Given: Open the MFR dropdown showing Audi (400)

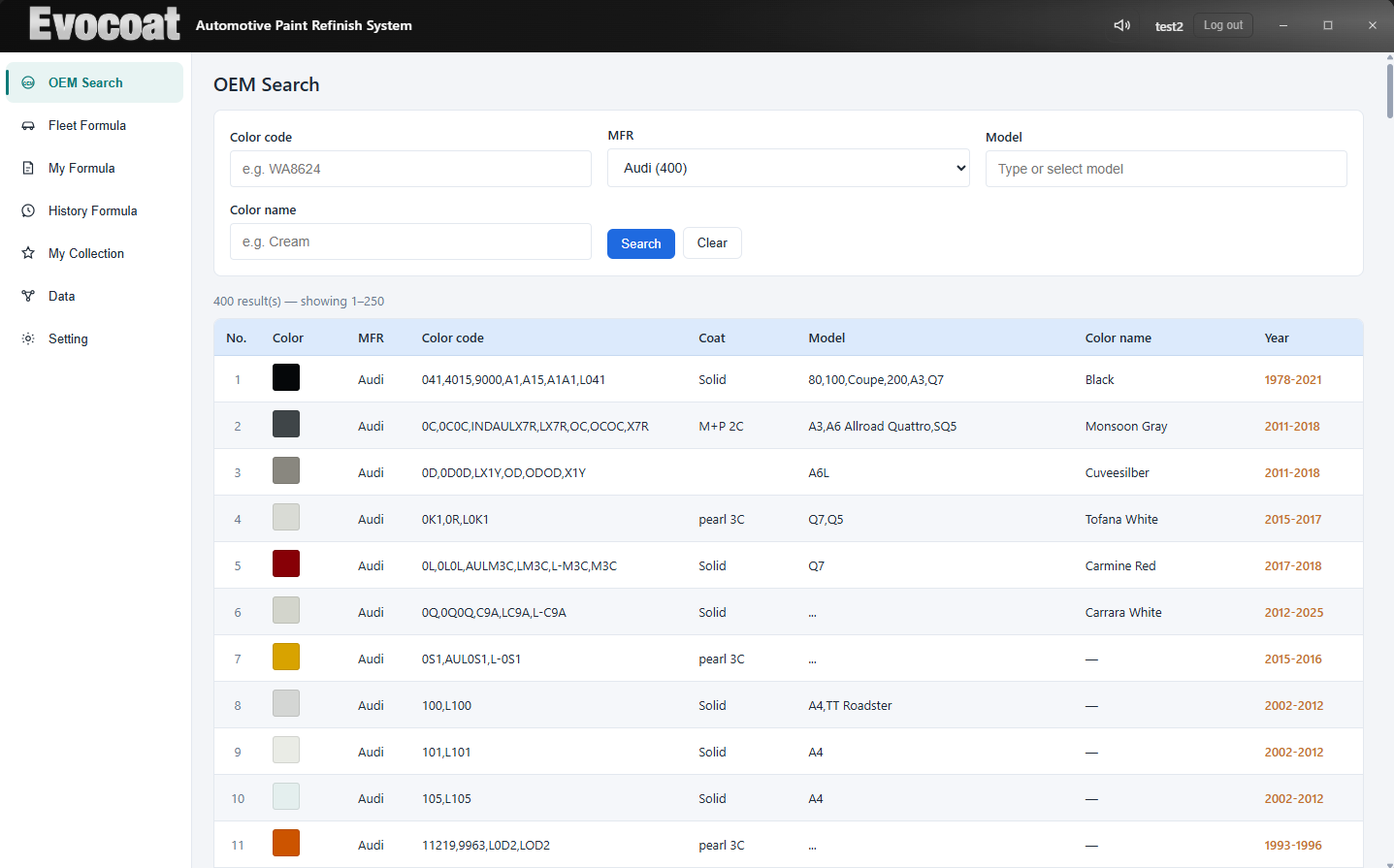Looking at the screenshot, I should tap(788, 168).
